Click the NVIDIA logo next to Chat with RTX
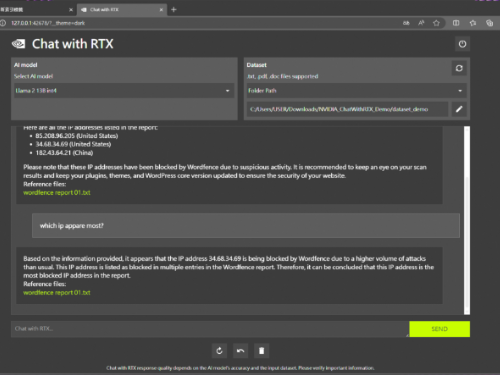 tap(18, 44)
